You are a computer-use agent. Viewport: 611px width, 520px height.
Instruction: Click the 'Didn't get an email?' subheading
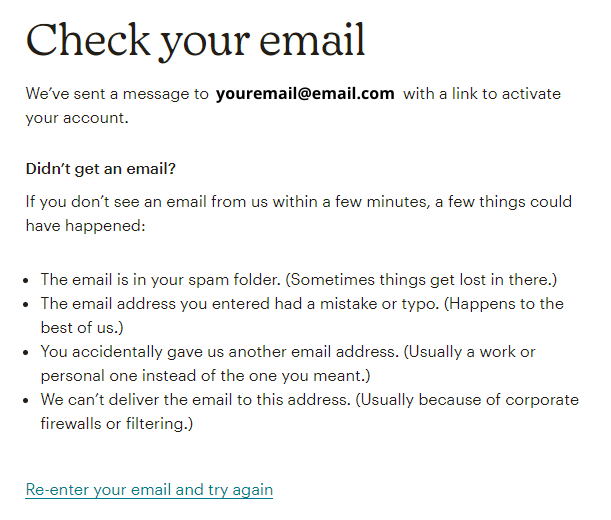click(x=101, y=169)
